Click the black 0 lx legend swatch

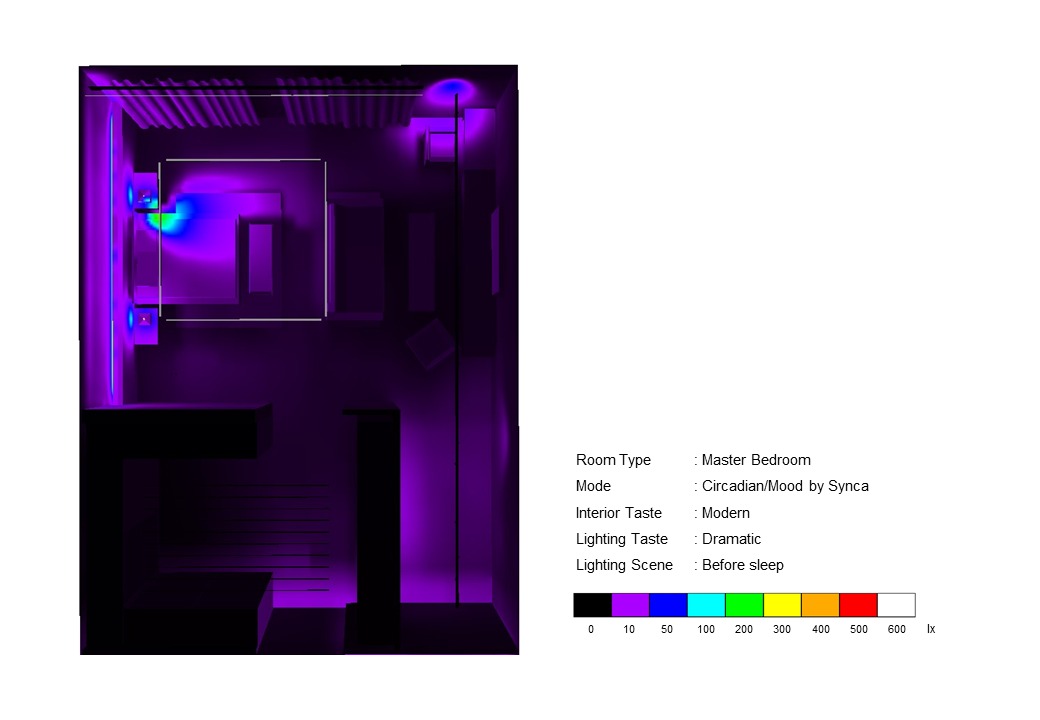592,605
